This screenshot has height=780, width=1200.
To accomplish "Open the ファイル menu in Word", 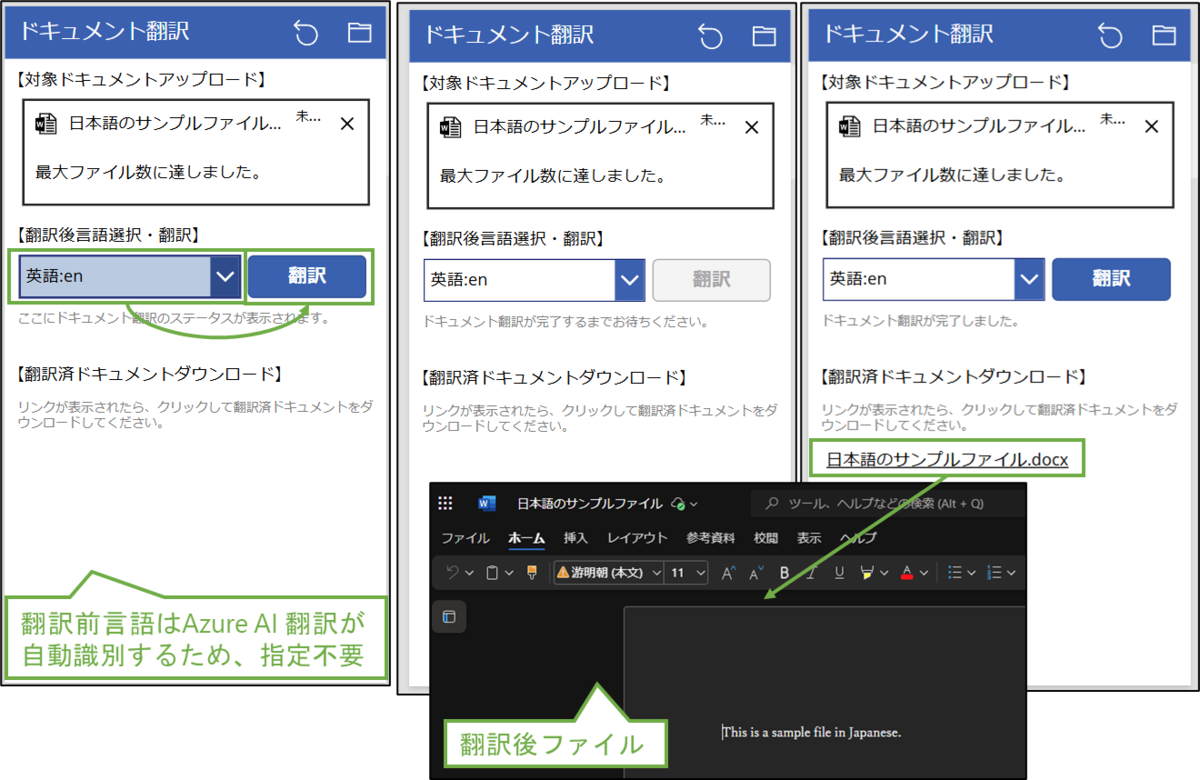I will pyautogui.click(x=466, y=538).
